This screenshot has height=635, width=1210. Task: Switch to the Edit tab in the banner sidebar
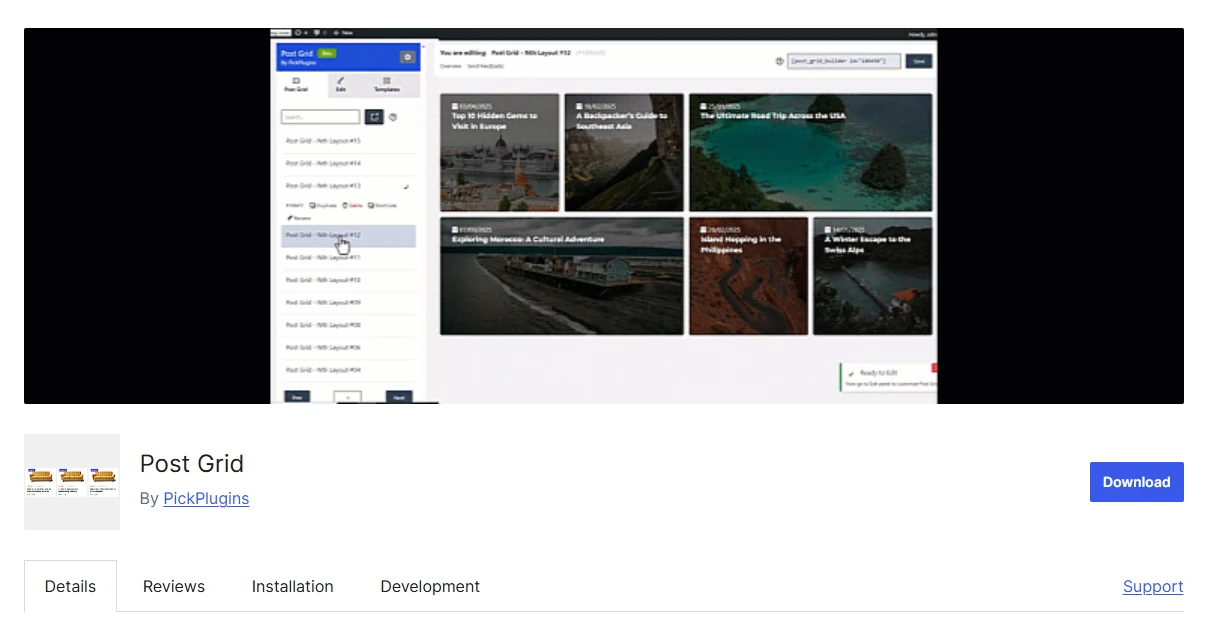click(x=341, y=84)
